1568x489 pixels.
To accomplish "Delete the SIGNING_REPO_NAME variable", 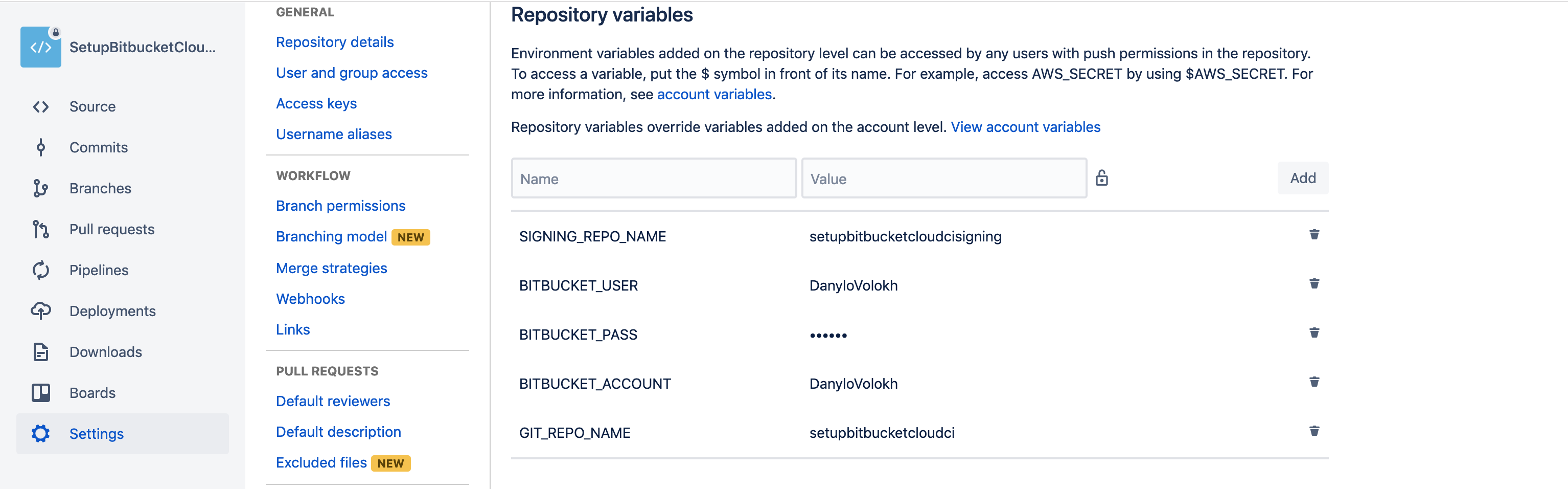I will (1314, 235).
